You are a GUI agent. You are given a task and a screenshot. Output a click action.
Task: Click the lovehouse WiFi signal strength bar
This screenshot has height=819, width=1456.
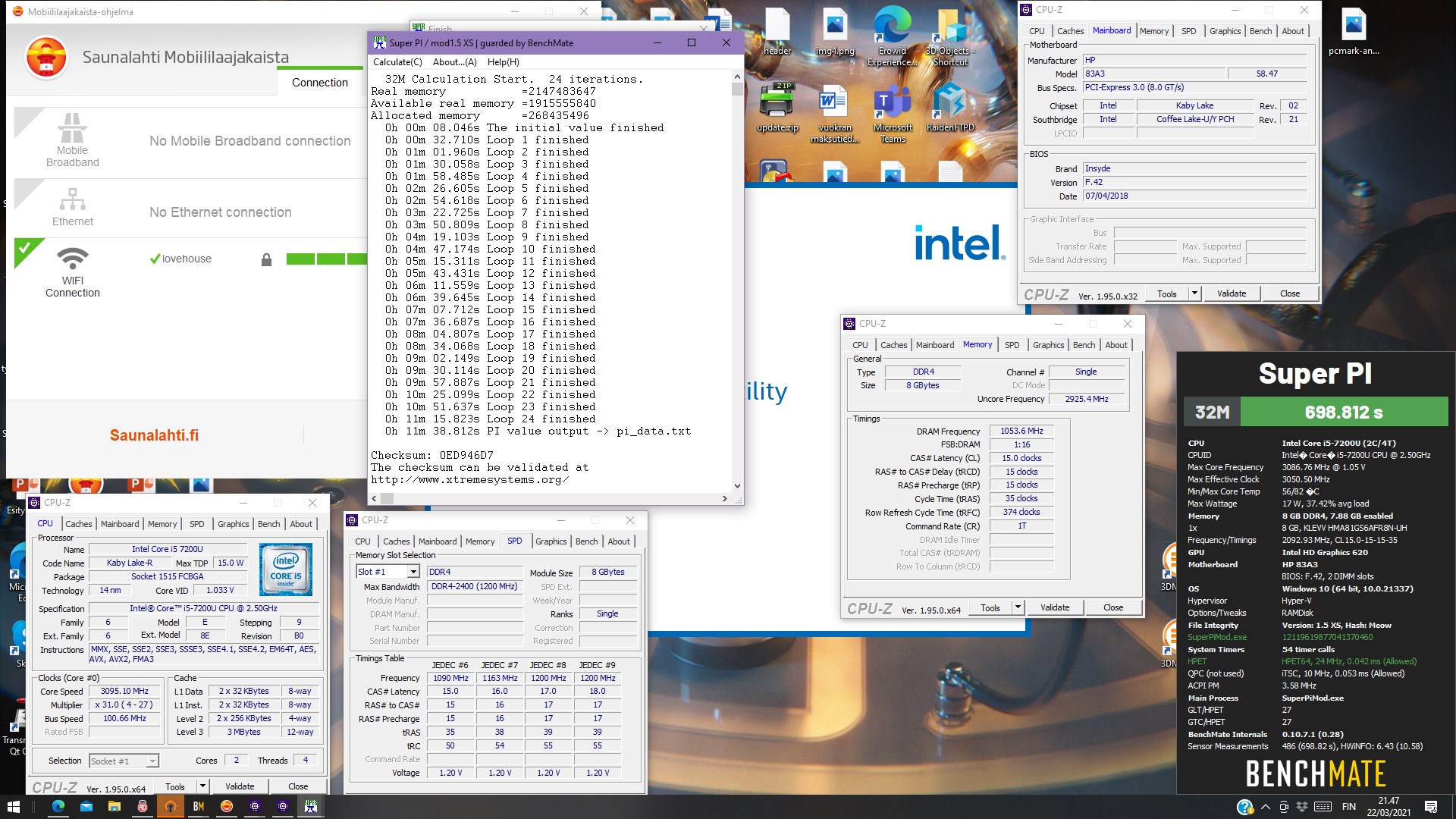click(x=326, y=259)
